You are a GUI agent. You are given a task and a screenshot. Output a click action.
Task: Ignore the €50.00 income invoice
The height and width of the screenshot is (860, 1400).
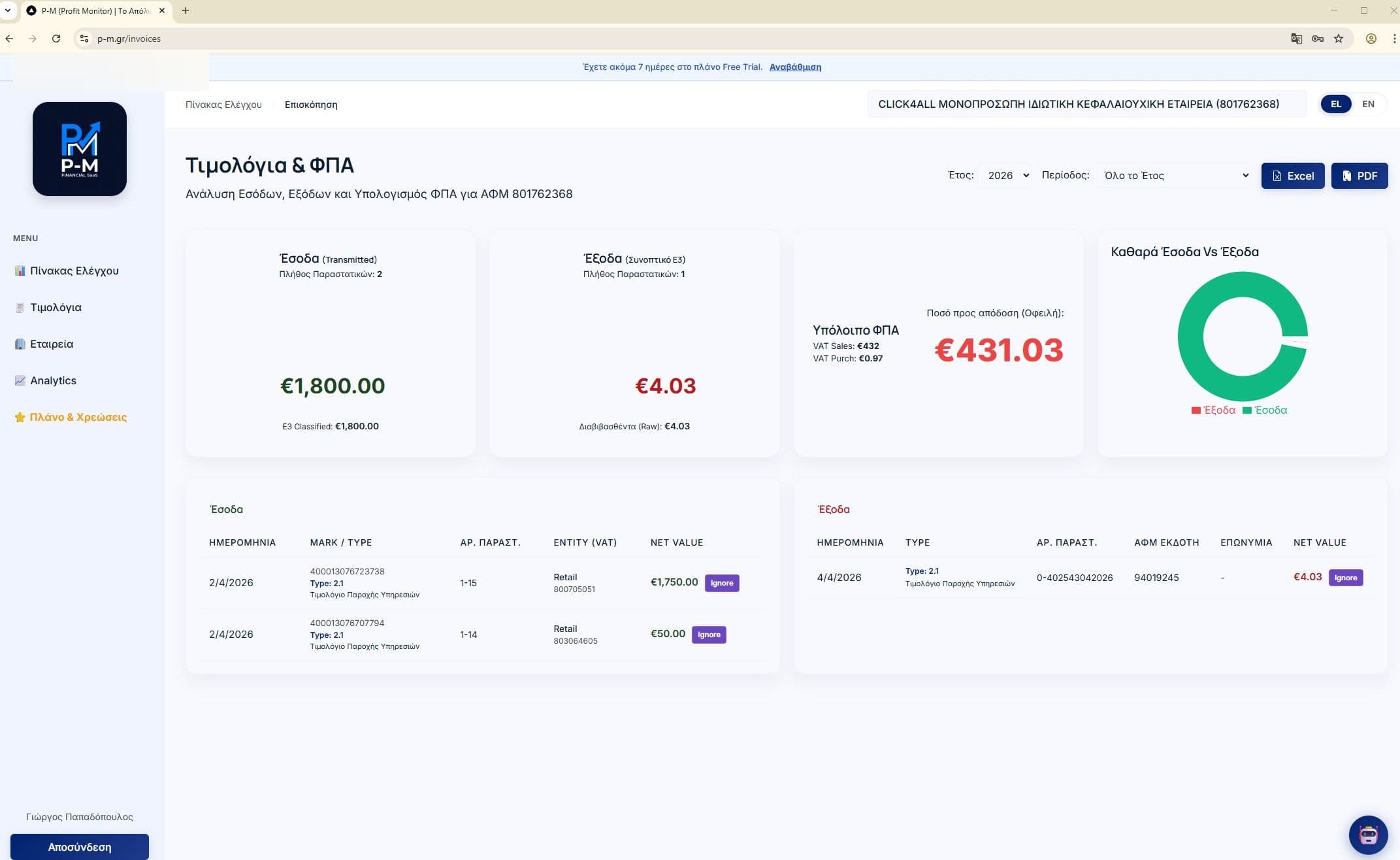(709, 635)
